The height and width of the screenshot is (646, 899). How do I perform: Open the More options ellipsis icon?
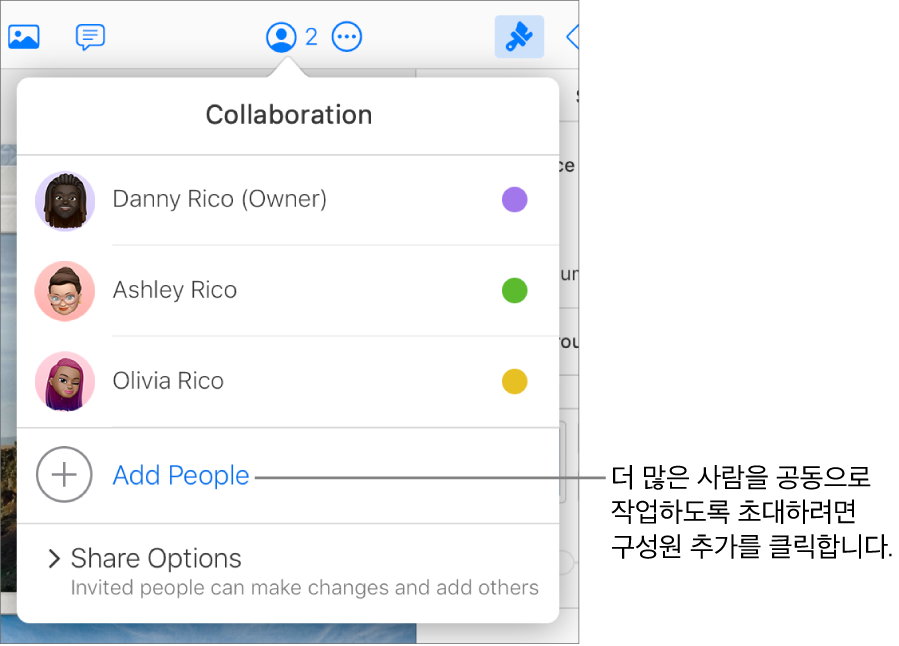click(347, 37)
